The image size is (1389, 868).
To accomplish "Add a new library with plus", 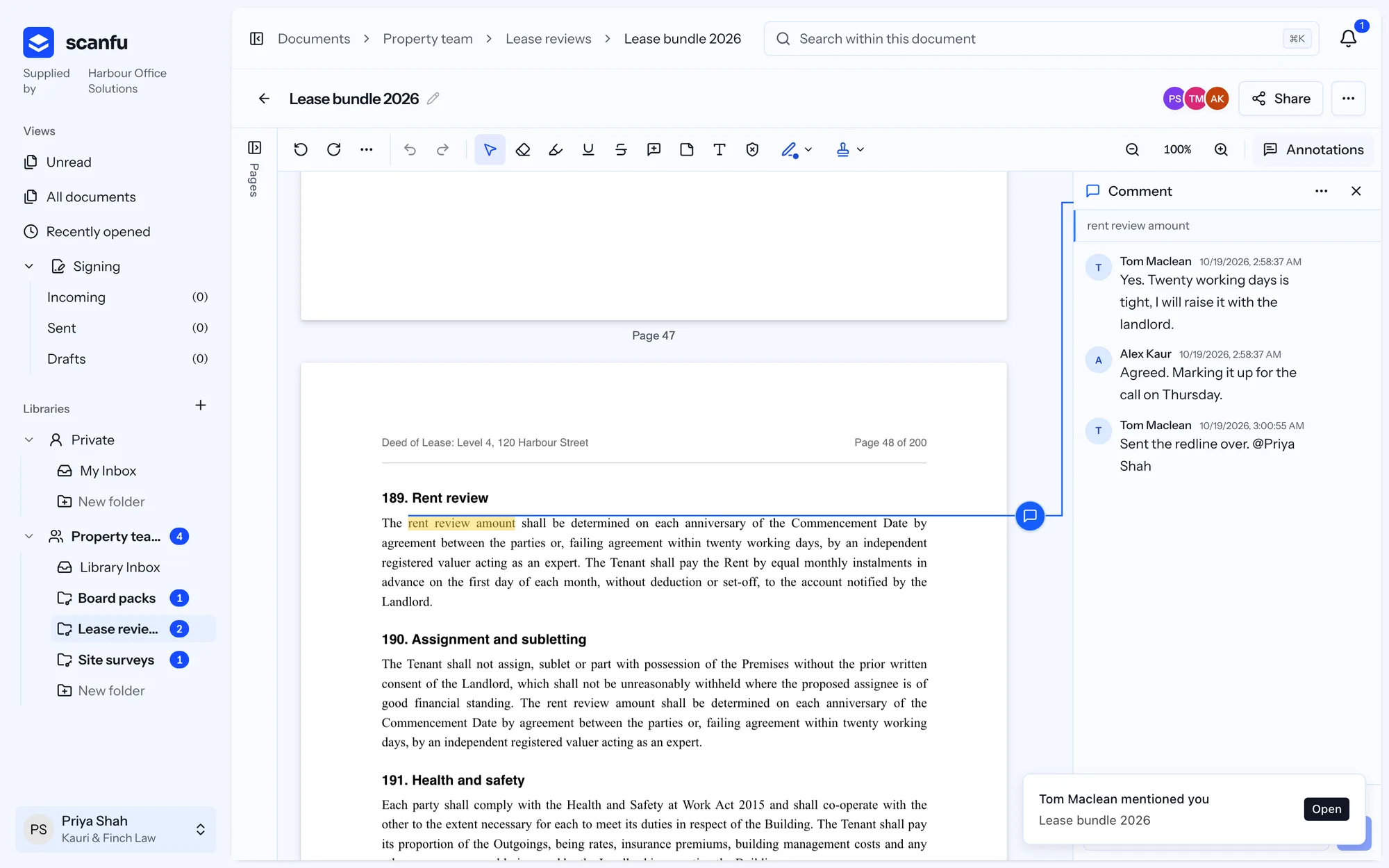I will pos(201,406).
